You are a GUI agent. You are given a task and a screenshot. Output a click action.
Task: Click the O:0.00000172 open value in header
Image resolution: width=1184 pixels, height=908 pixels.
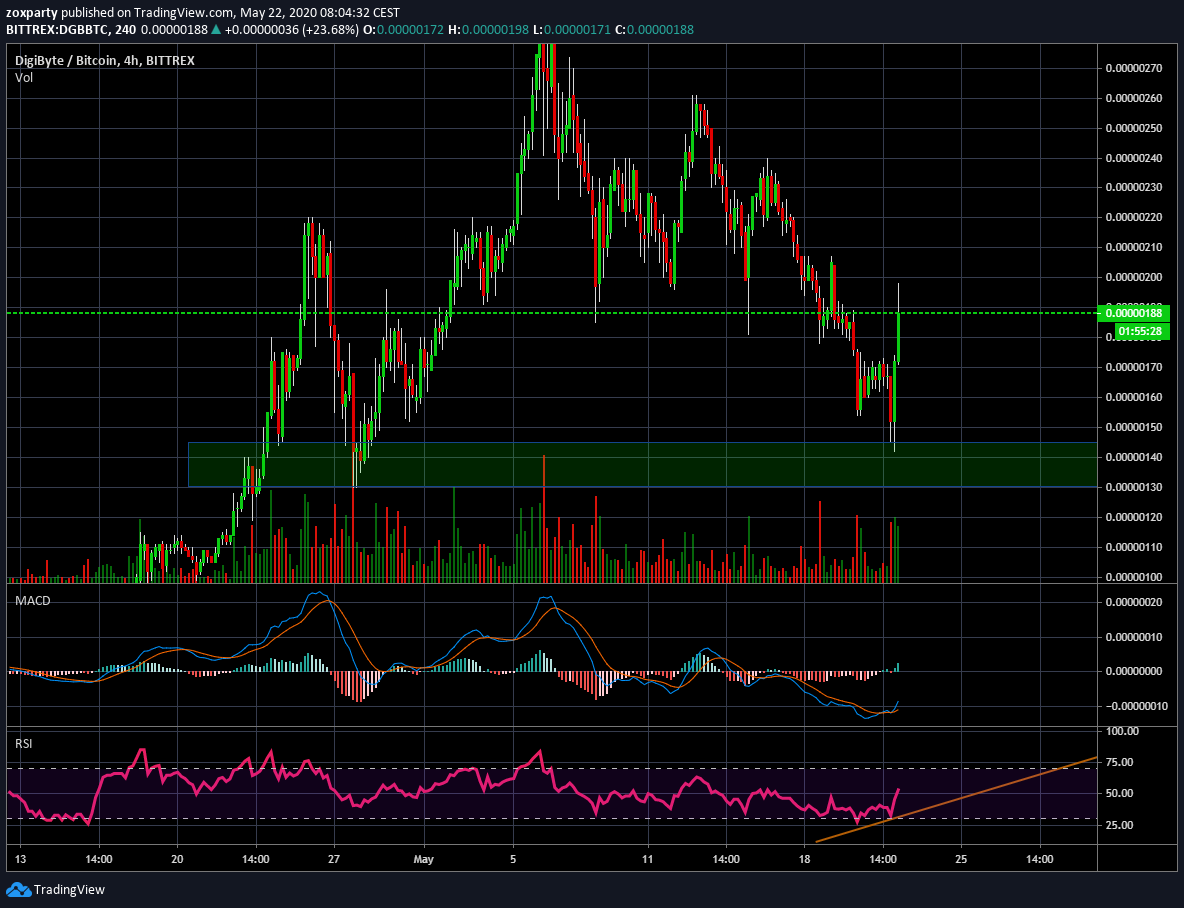pos(402,29)
